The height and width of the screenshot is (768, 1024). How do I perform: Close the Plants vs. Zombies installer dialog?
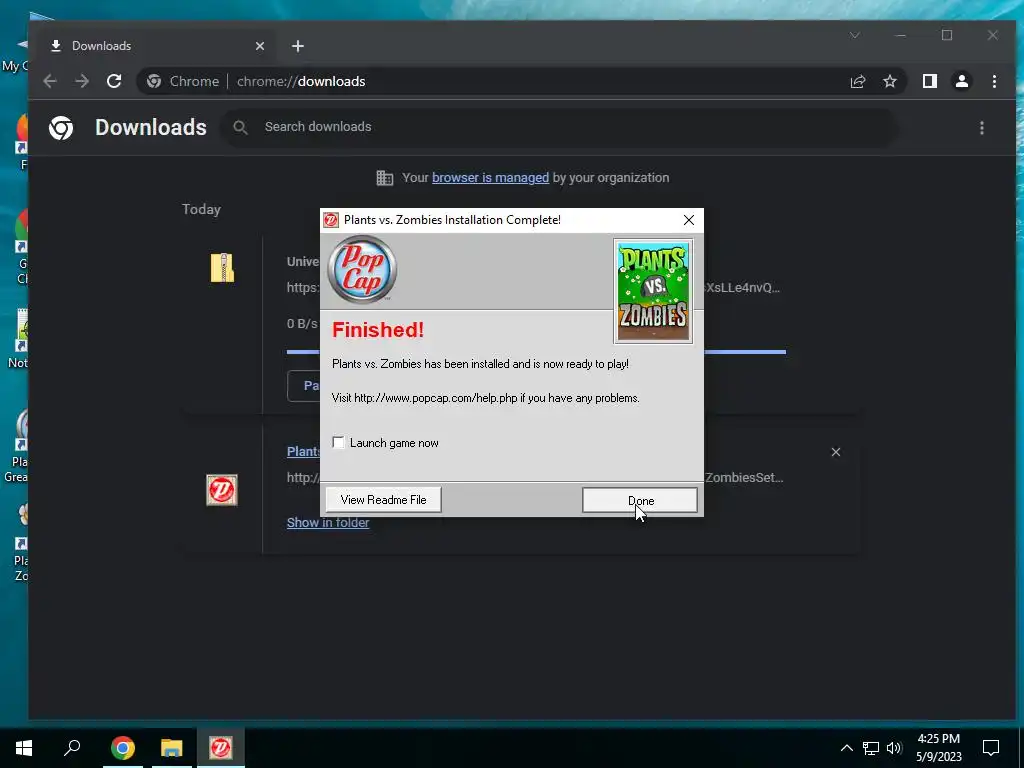click(x=688, y=220)
